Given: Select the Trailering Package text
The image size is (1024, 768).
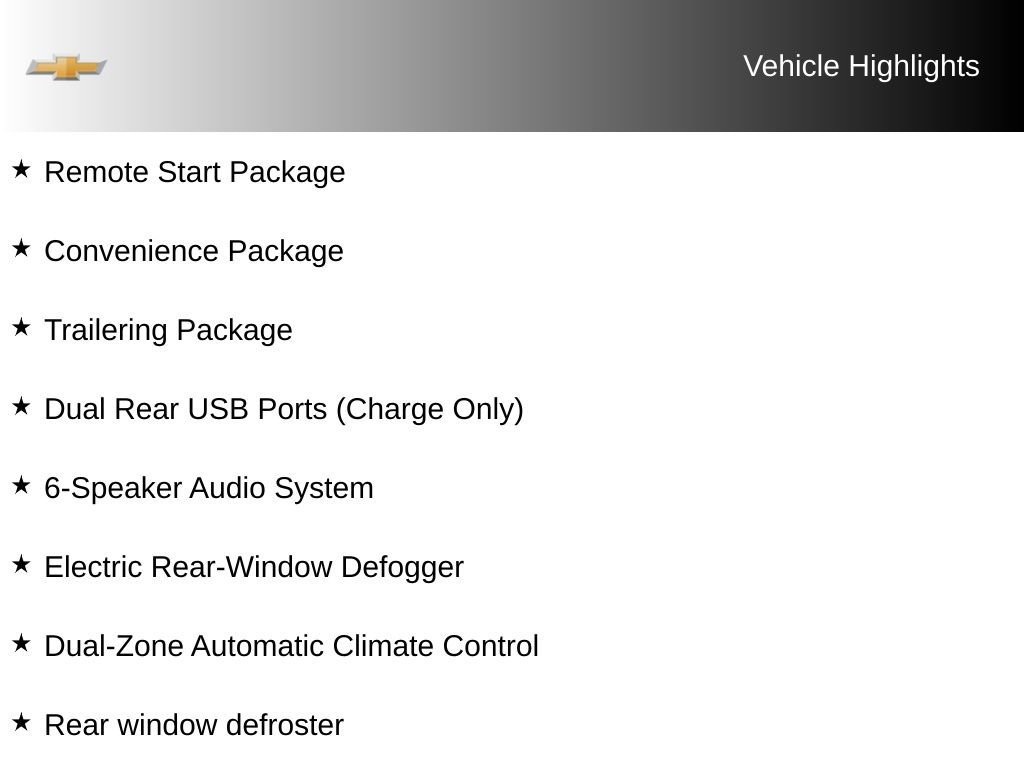Looking at the screenshot, I should [x=168, y=331].
